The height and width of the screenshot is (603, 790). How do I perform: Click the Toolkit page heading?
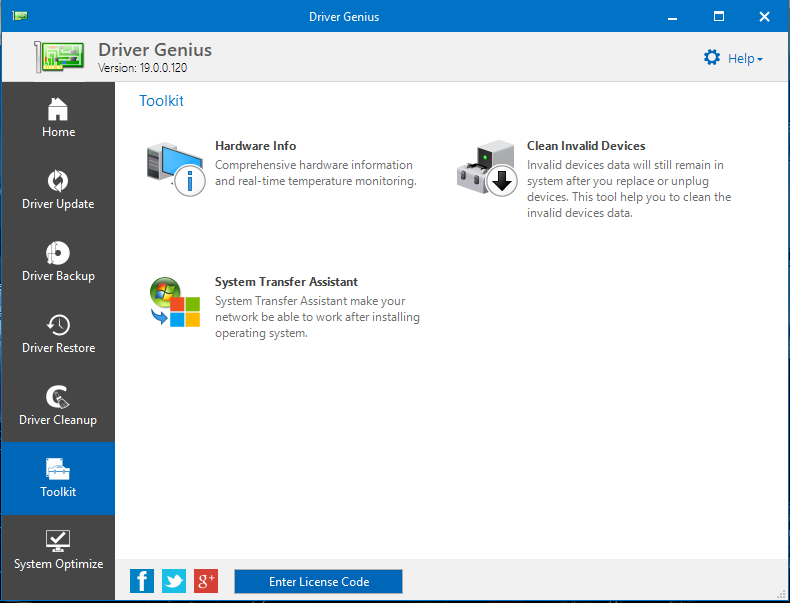161,101
